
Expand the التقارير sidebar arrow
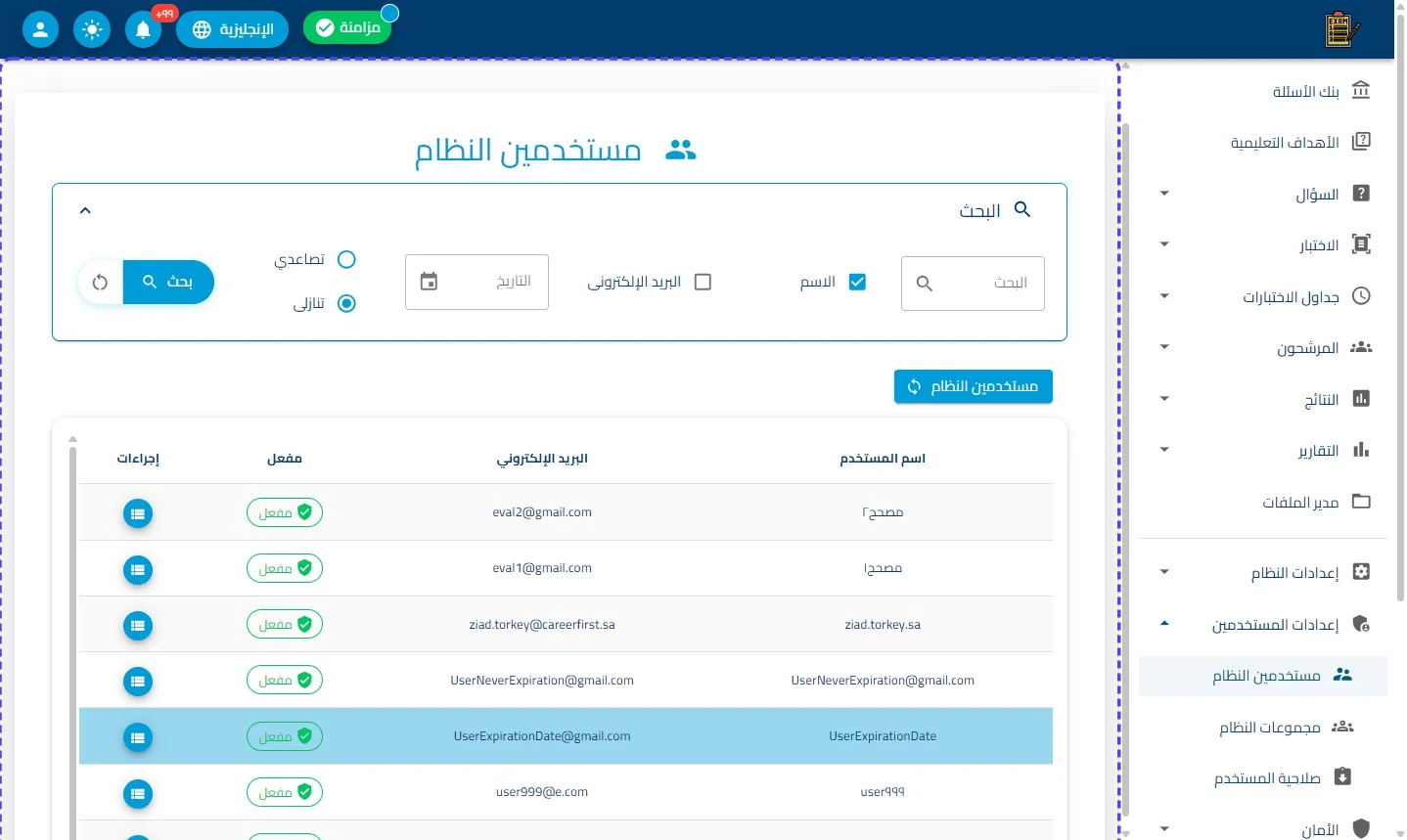pos(1164,450)
